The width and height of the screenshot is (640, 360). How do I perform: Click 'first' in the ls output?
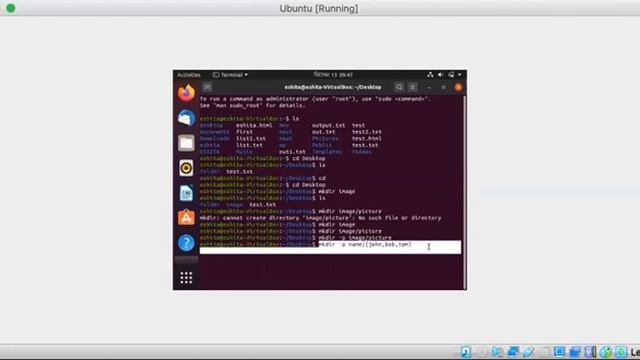pyautogui.click(x=244, y=132)
